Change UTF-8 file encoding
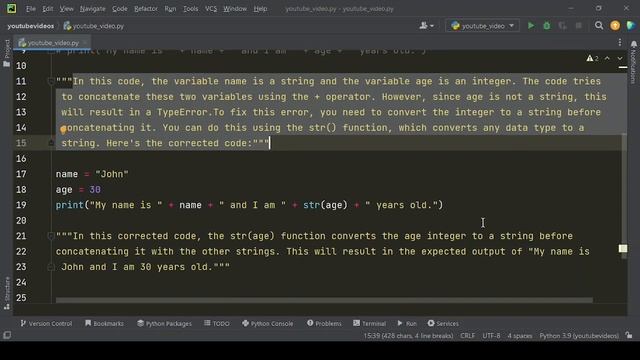This screenshot has height=360, width=640. point(491,336)
